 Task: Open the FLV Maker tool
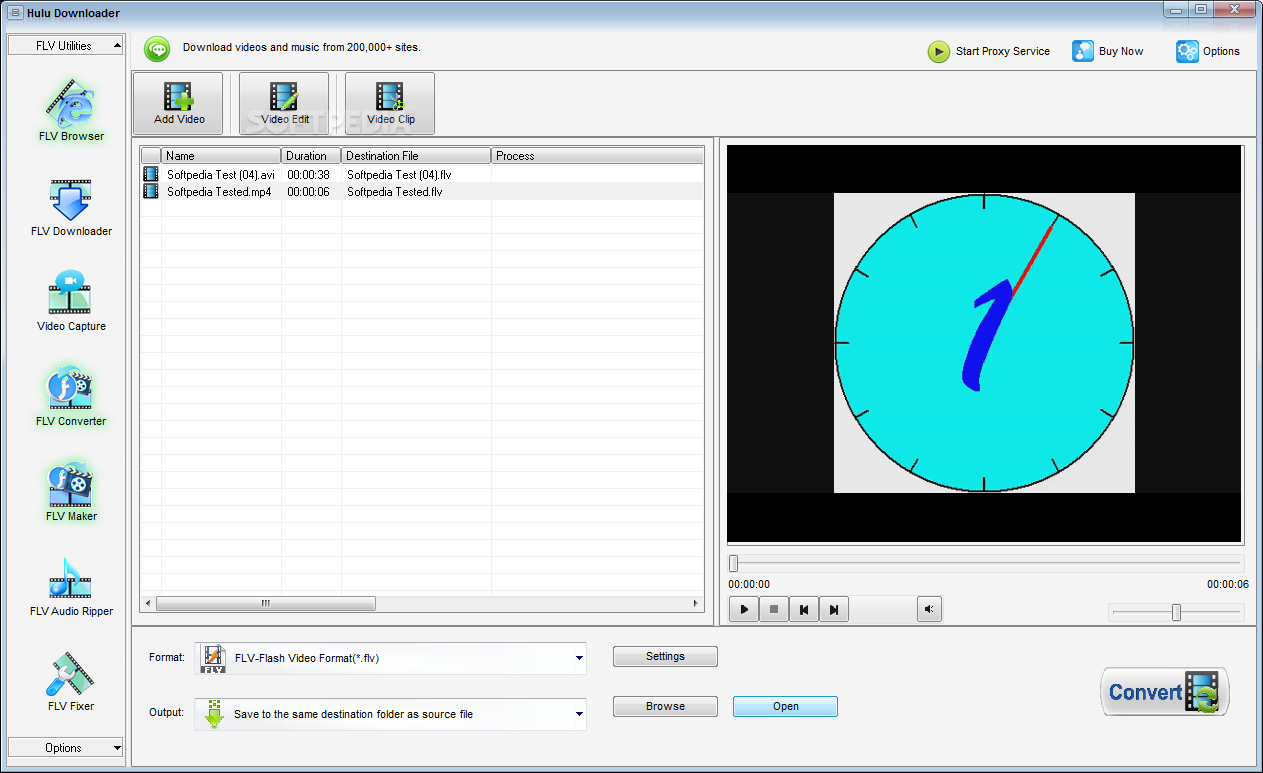pos(70,492)
